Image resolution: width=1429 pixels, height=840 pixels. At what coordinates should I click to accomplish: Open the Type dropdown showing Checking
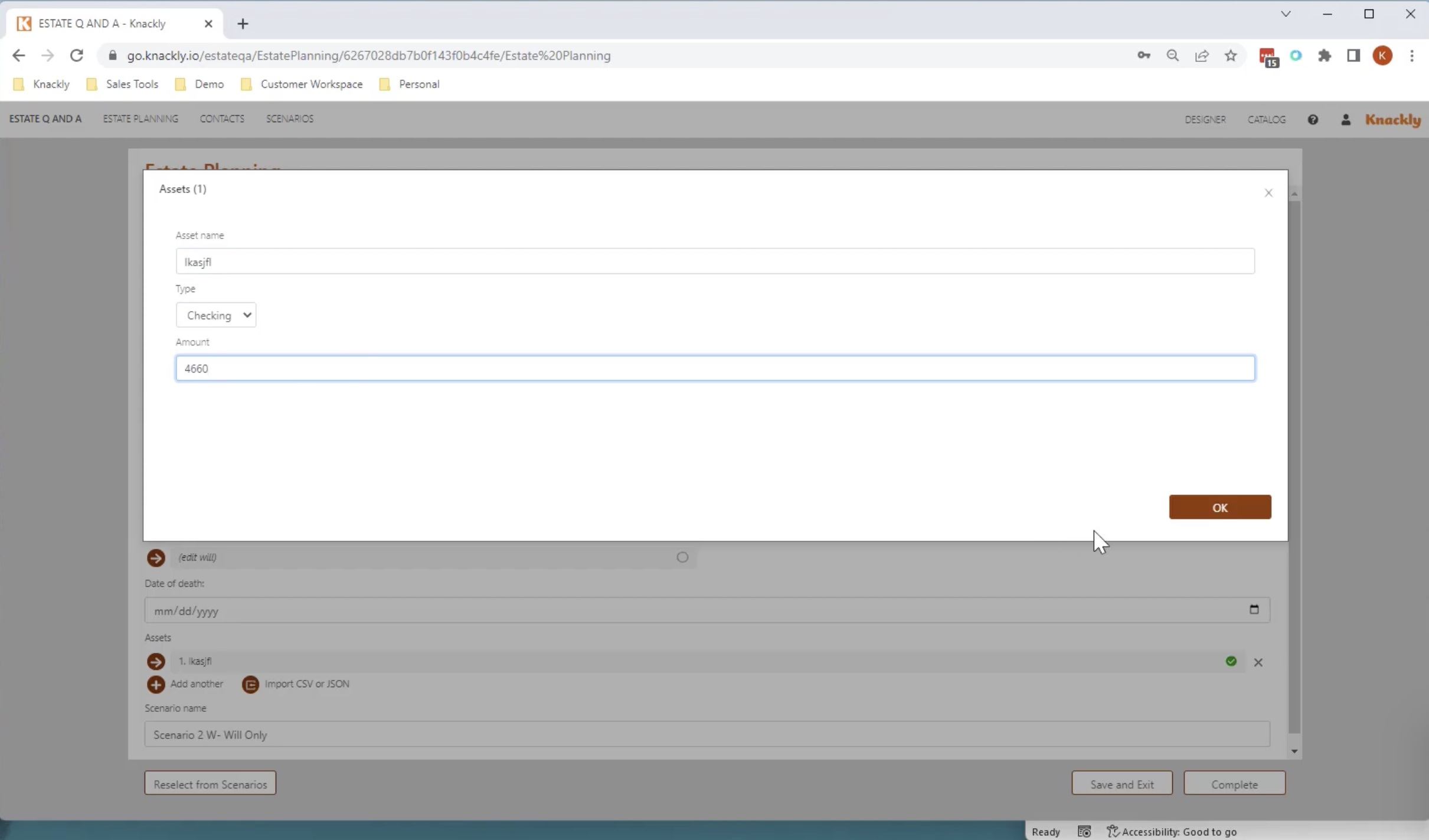tap(216, 315)
